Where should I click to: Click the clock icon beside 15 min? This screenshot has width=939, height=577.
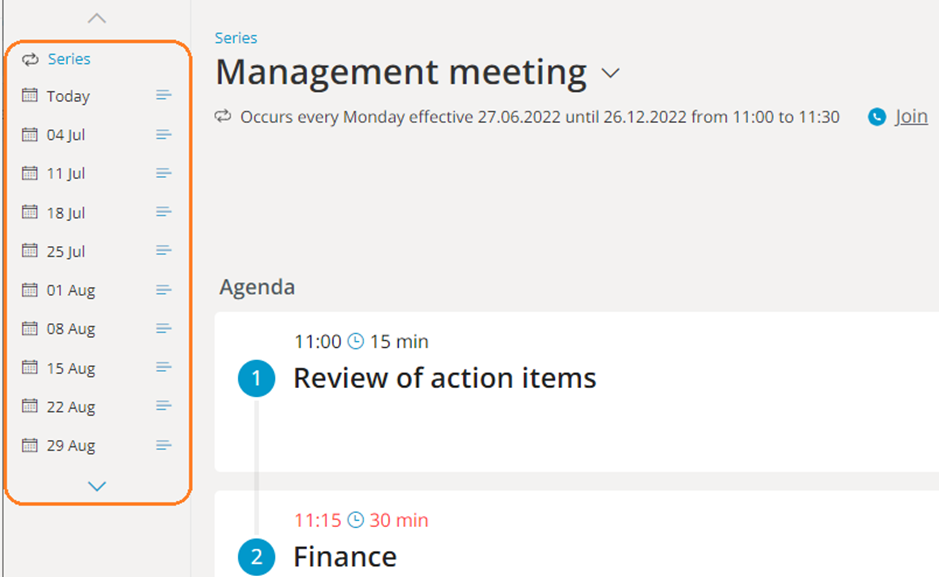[355, 341]
